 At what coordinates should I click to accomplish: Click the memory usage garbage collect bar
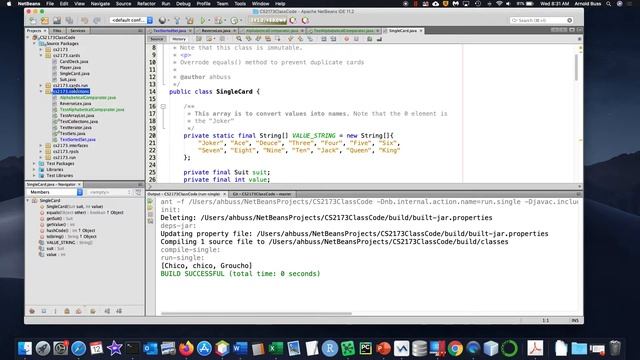pos(268,20)
